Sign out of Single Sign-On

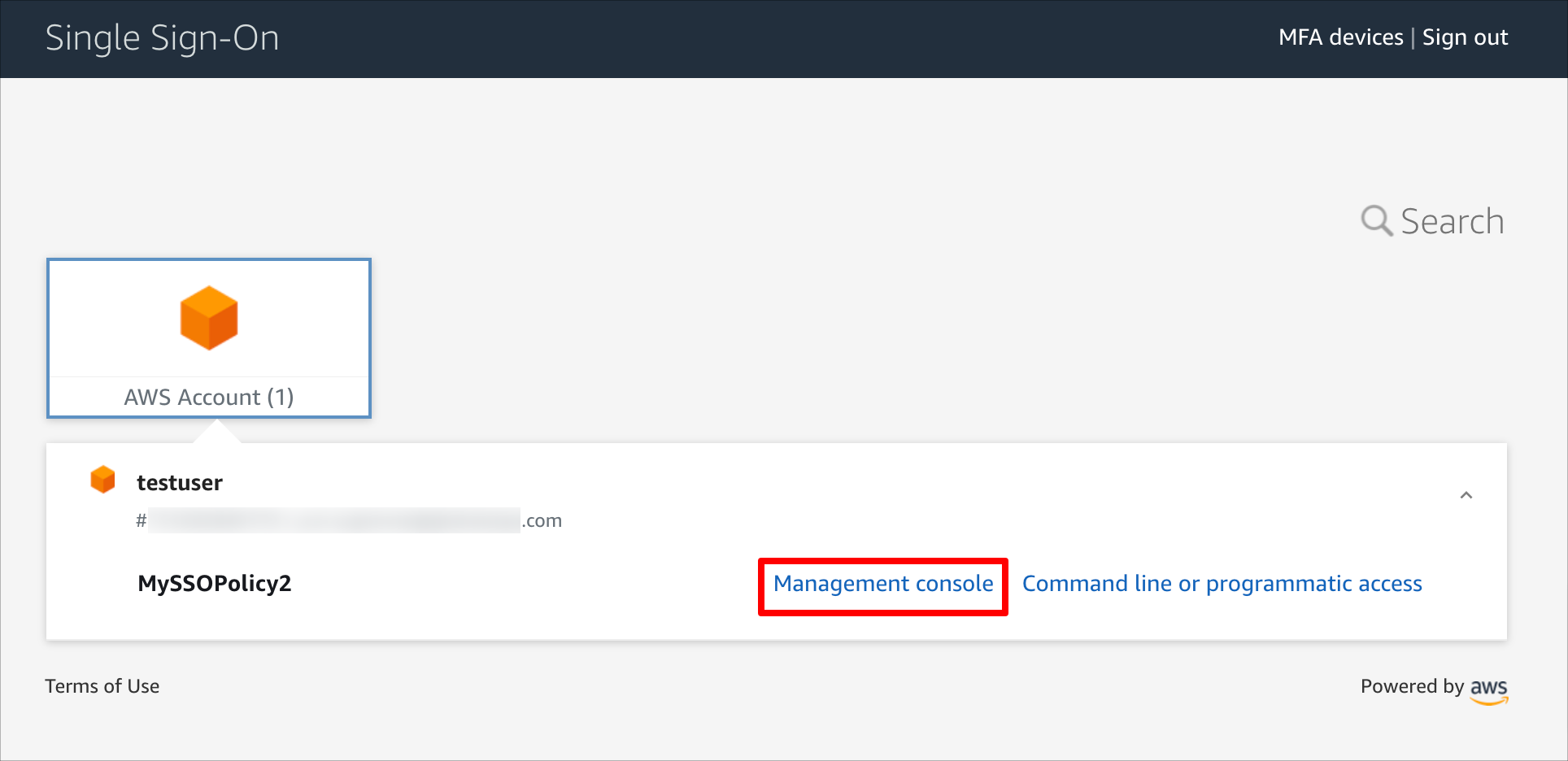pos(1465,37)
